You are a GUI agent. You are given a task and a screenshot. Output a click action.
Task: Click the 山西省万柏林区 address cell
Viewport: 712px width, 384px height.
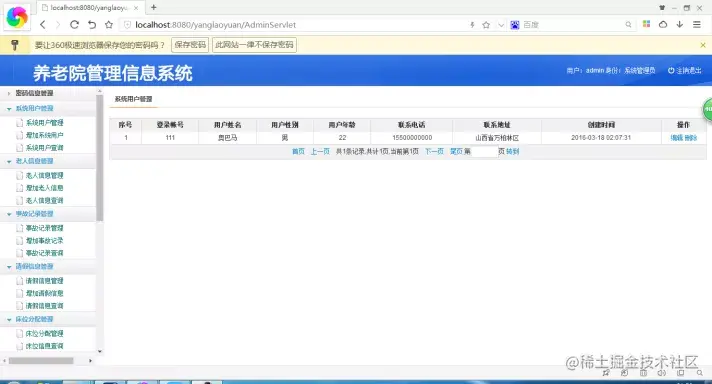[497, 138]
